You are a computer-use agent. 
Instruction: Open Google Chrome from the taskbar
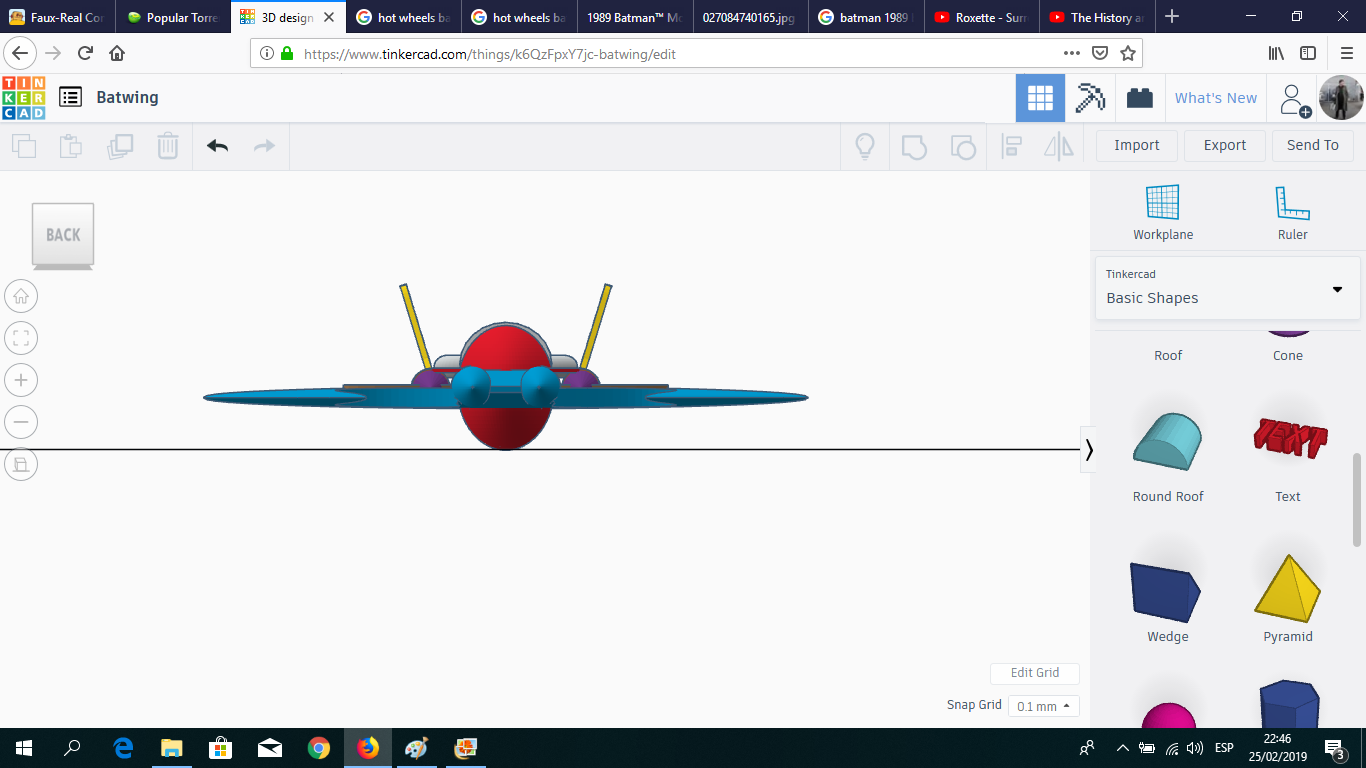[319, 748]
